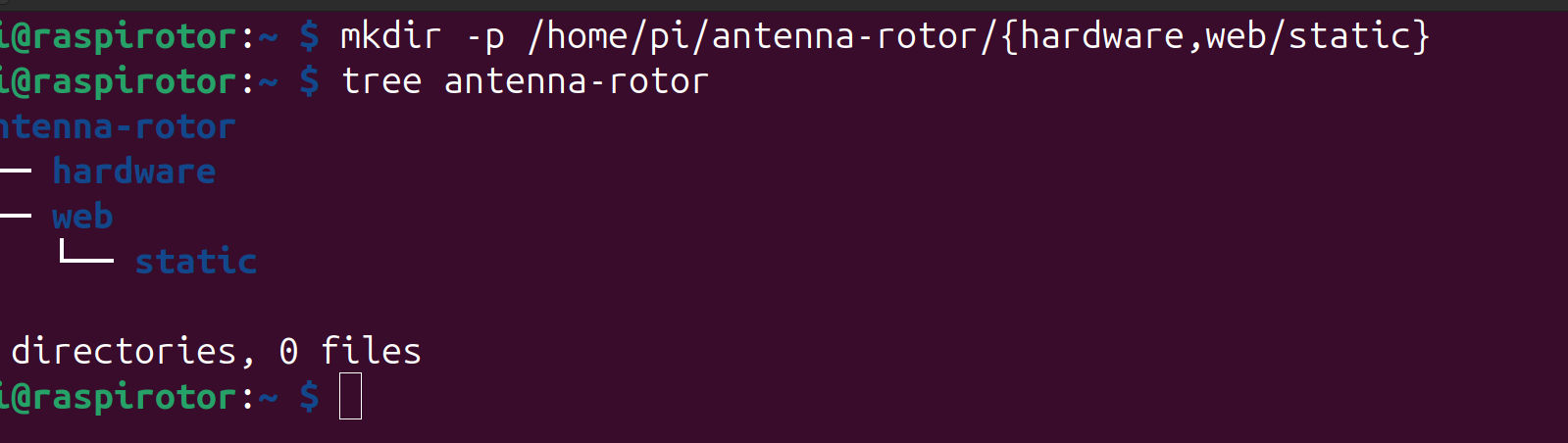
Task: Click the $ sign on the last prompt
Action: [309, 396]
